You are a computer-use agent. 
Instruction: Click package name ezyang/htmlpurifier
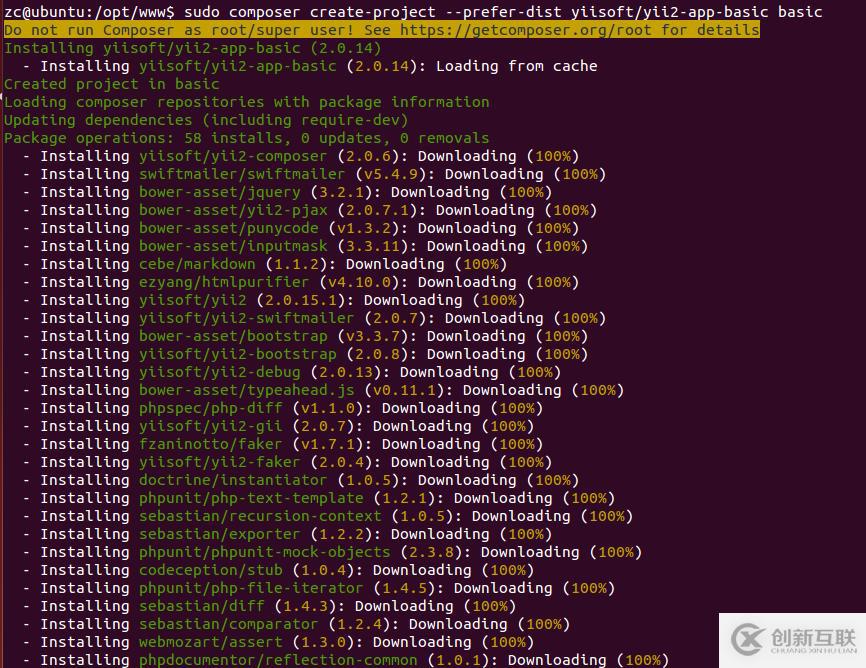tap(224, 282)
